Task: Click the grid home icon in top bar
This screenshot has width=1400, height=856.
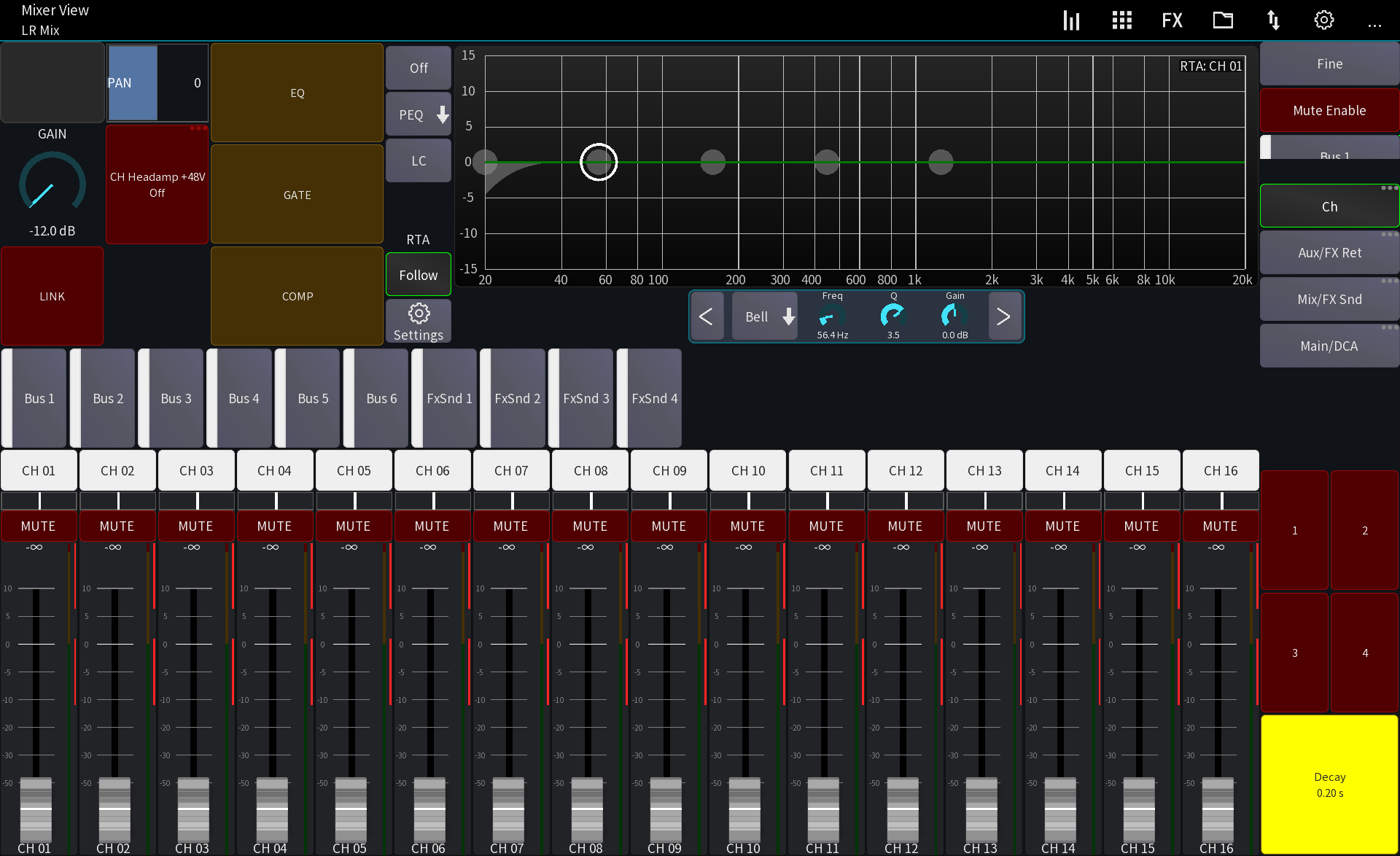Action: pos(1121,20)
